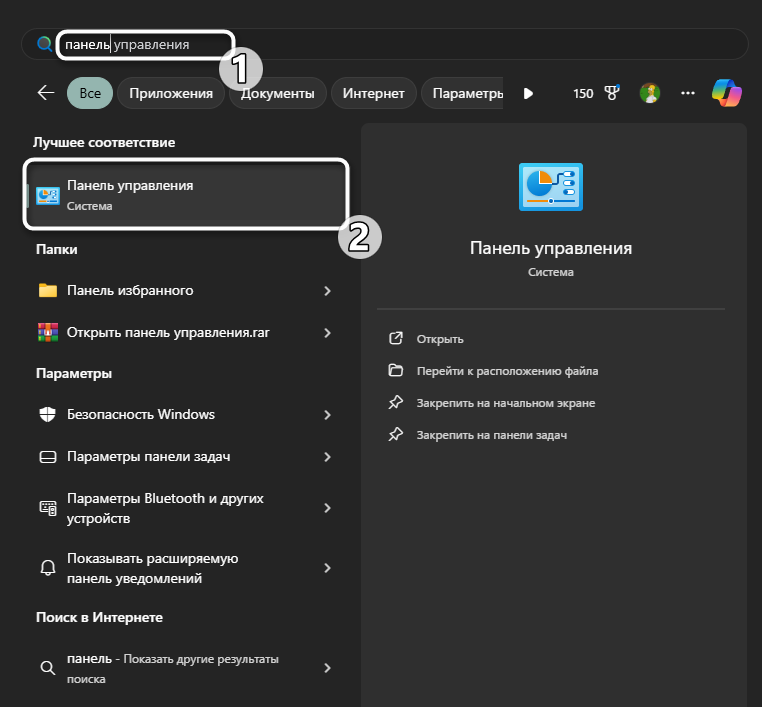The image size is (762, 707).
Task: Open Панель управления best match result
Action: point(186,195)
